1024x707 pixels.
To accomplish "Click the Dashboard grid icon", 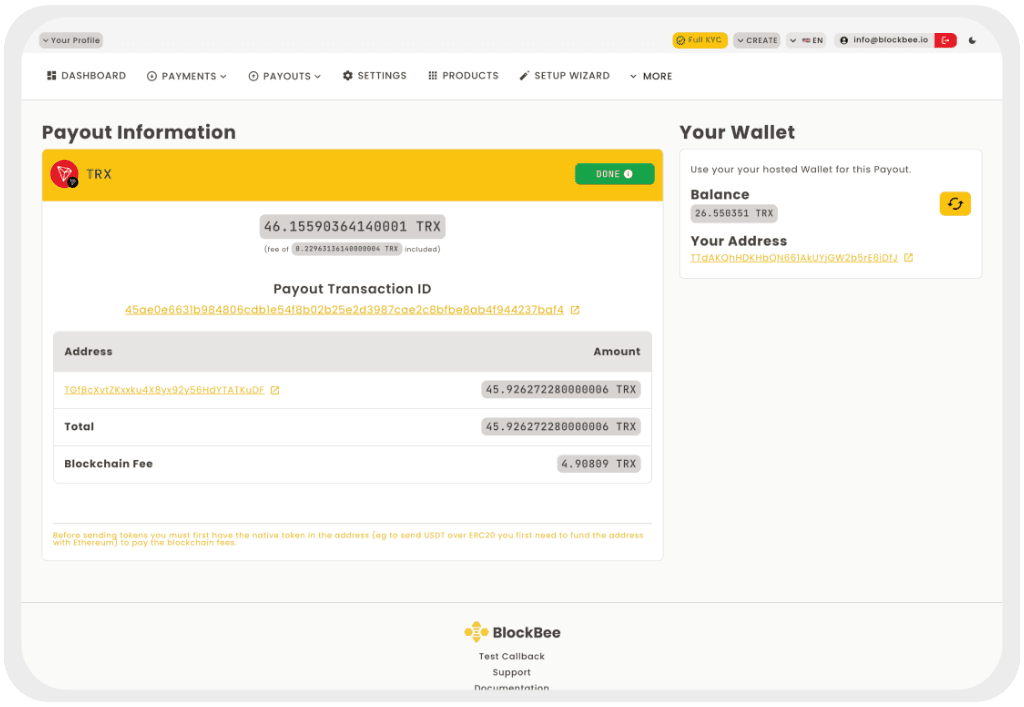I will pyautogui.click(x=51, y=75).
